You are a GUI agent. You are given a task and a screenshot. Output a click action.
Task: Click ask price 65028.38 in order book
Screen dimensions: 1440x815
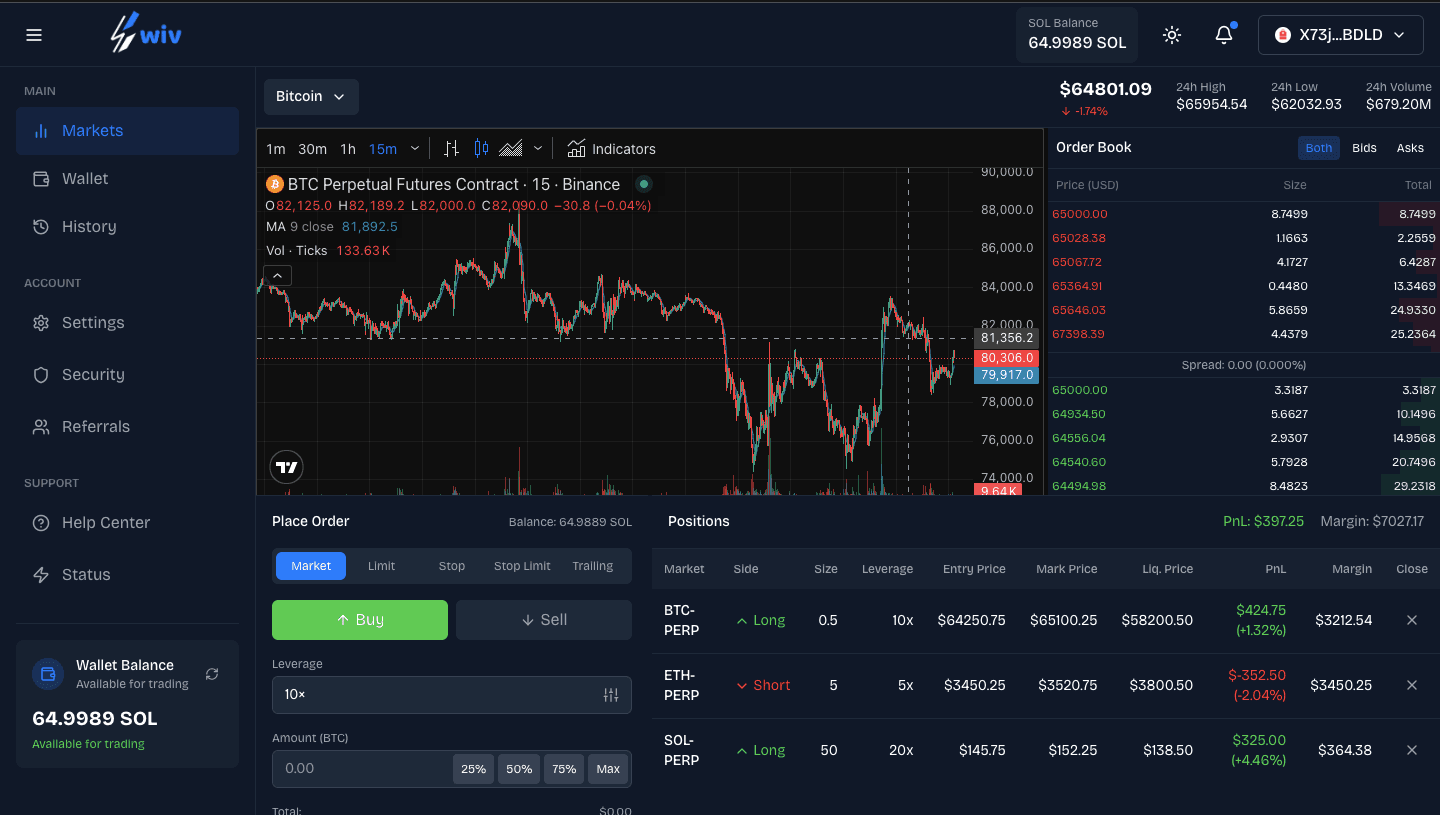click(x=1079, y=238)
